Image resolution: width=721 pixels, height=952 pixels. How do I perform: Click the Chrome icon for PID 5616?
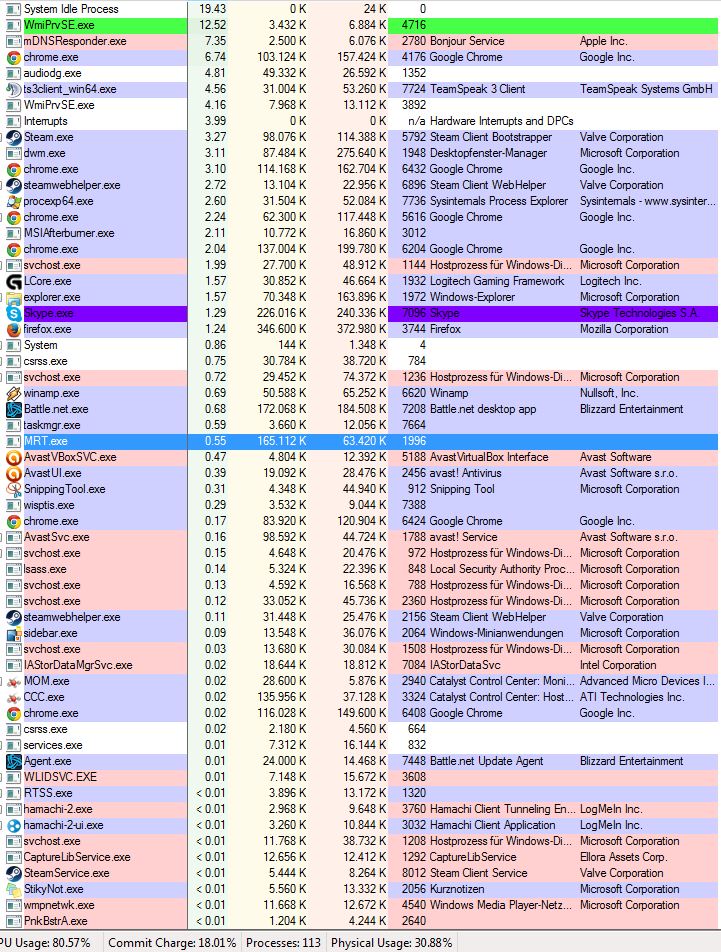(x=13, y=217)
